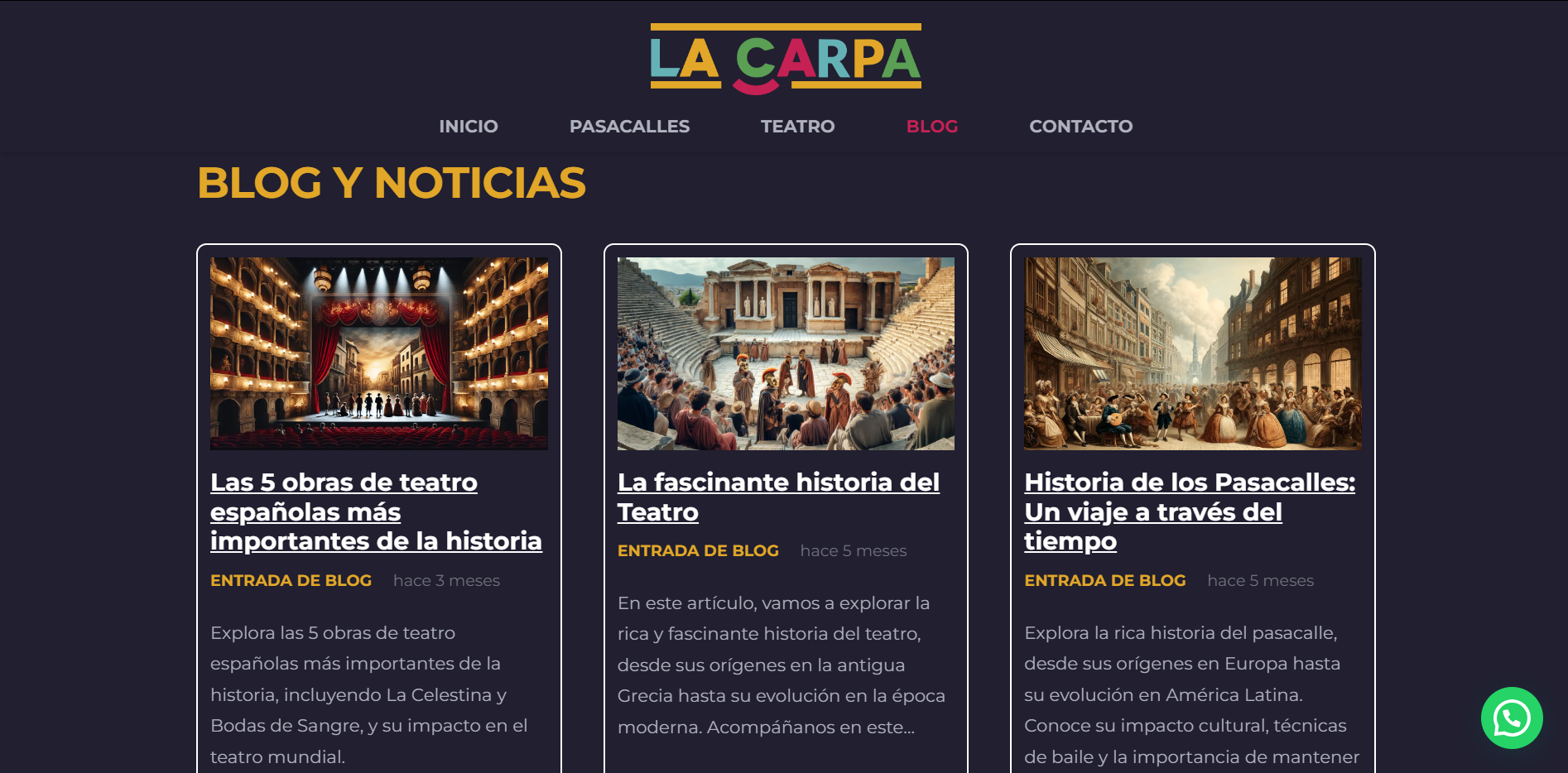Viewport: 1568px width, 773px height.
Task: Click ENTRADA DE BLOG label under Teatro history
Action: (698, 551)
